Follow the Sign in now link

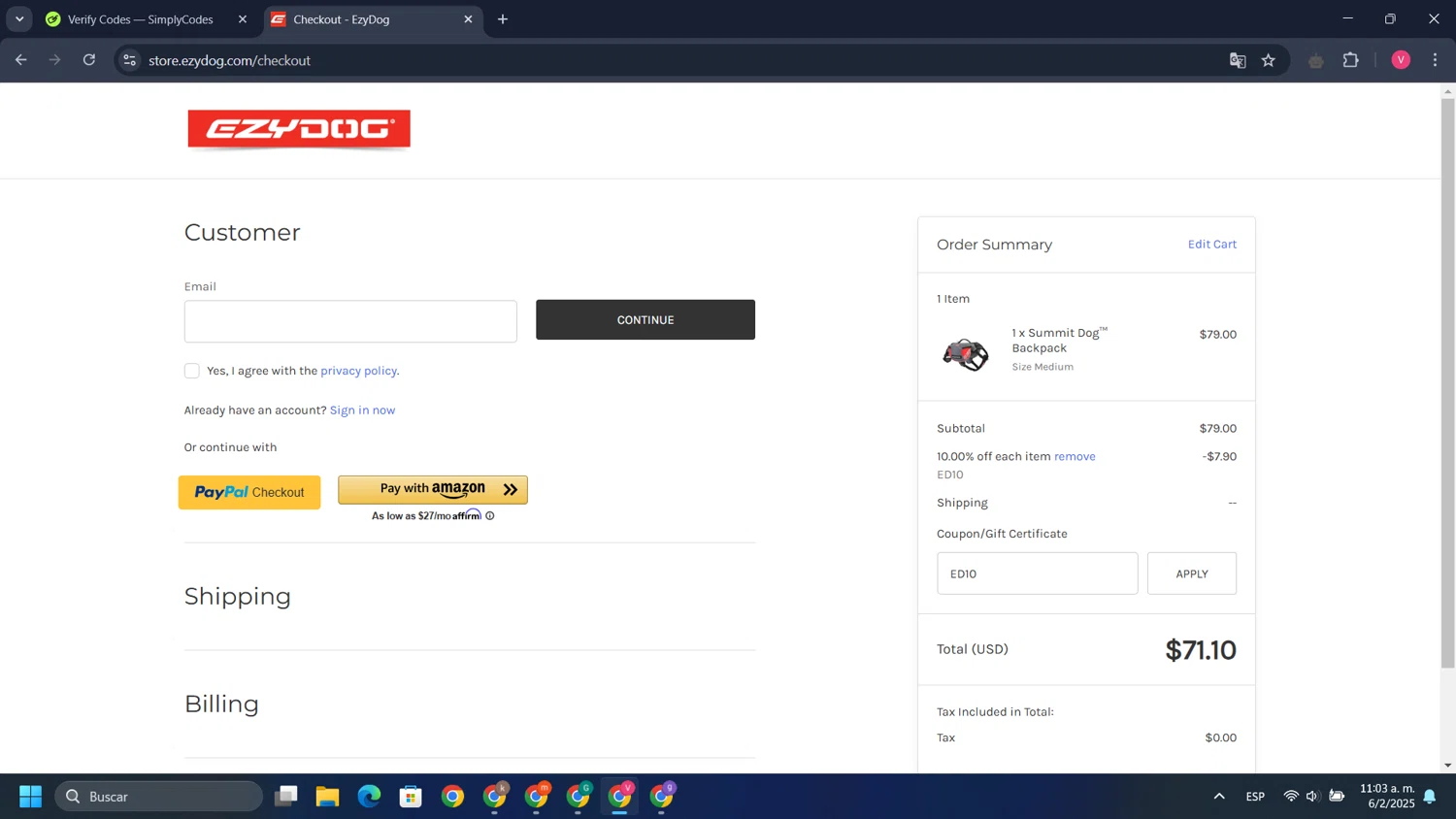pos(362,410)
